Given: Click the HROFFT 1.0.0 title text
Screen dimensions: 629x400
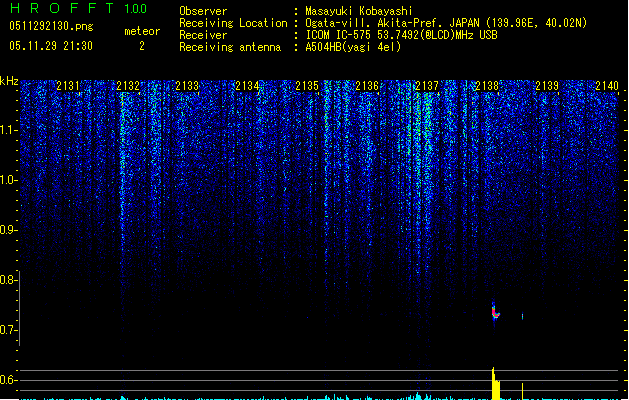Looking at the screenshot, I should click(78, 8).
